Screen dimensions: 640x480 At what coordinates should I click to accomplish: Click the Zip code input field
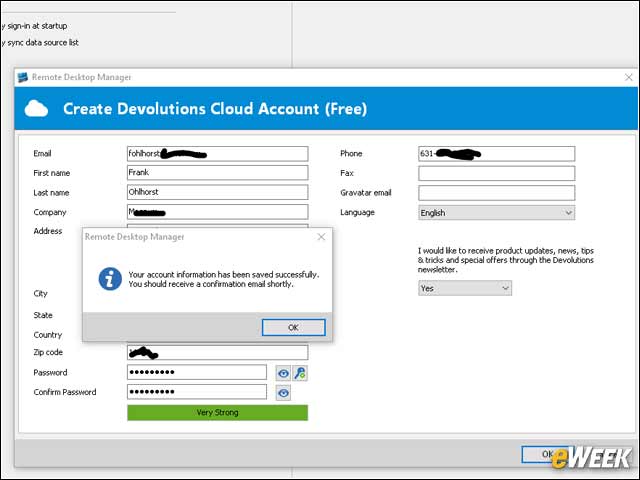pyautogui.click(x=218, y=352)
